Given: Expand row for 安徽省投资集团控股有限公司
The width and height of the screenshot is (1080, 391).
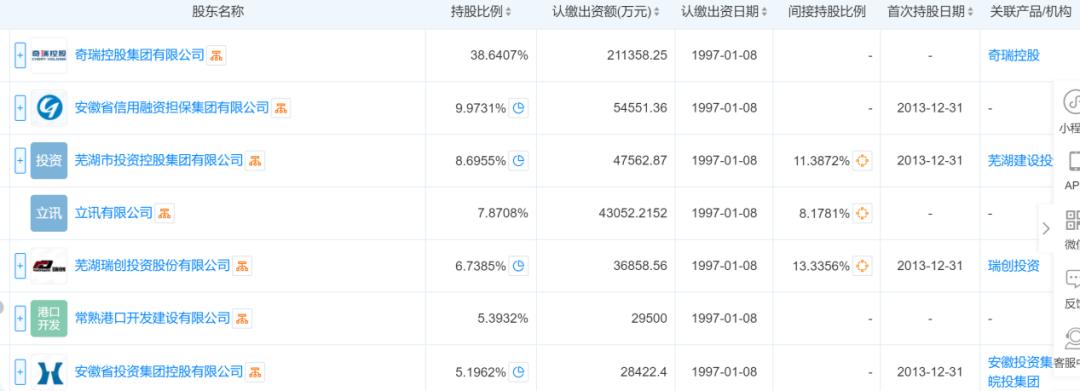Looking at the screenshot, I should tap(20, 372).
